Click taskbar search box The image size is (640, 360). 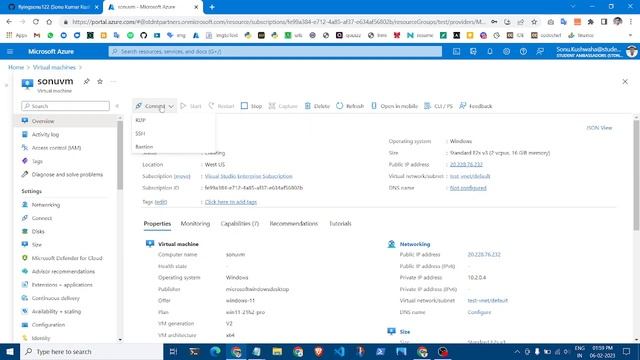coord(91,351)
